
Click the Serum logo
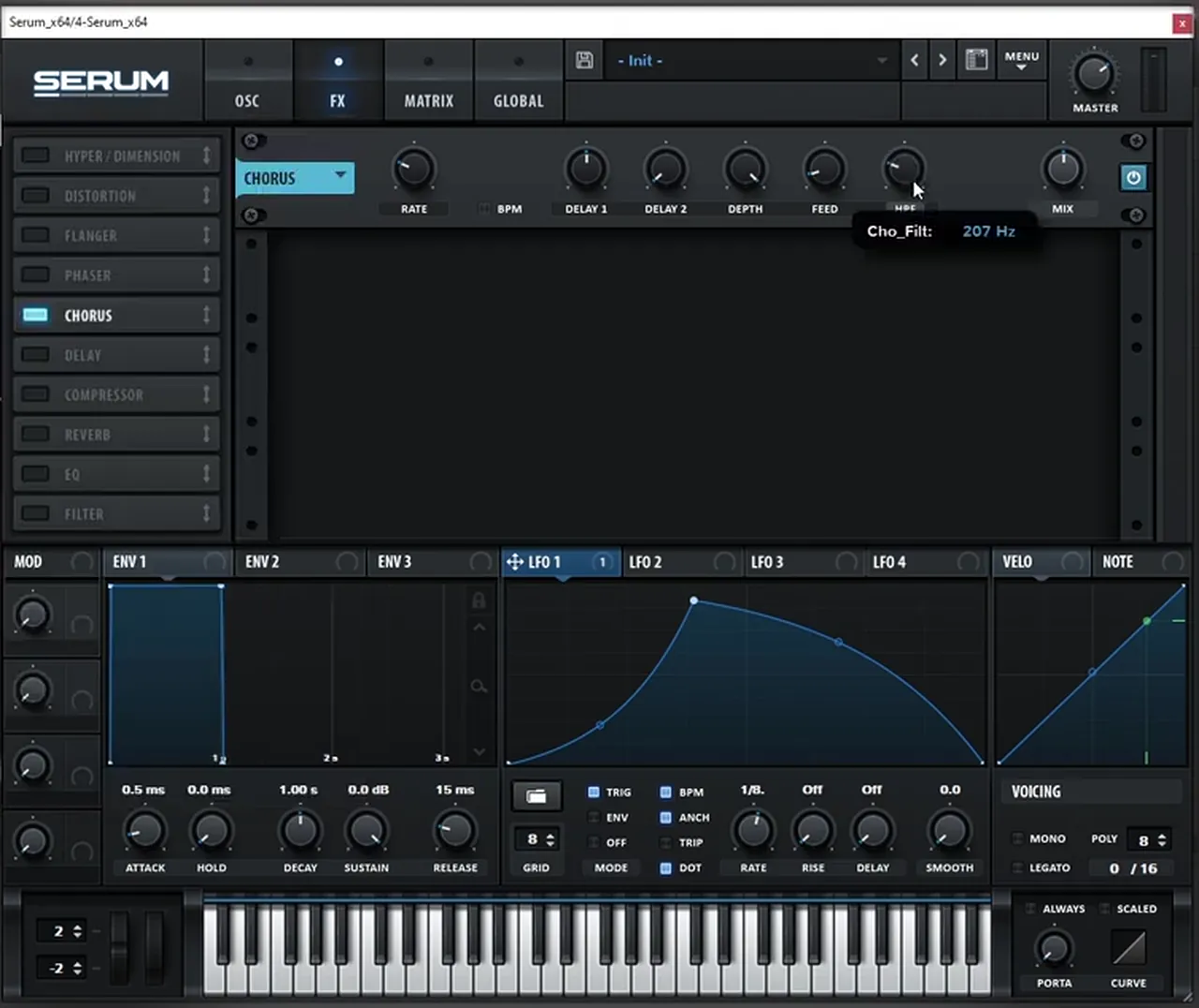coord(101,82)
